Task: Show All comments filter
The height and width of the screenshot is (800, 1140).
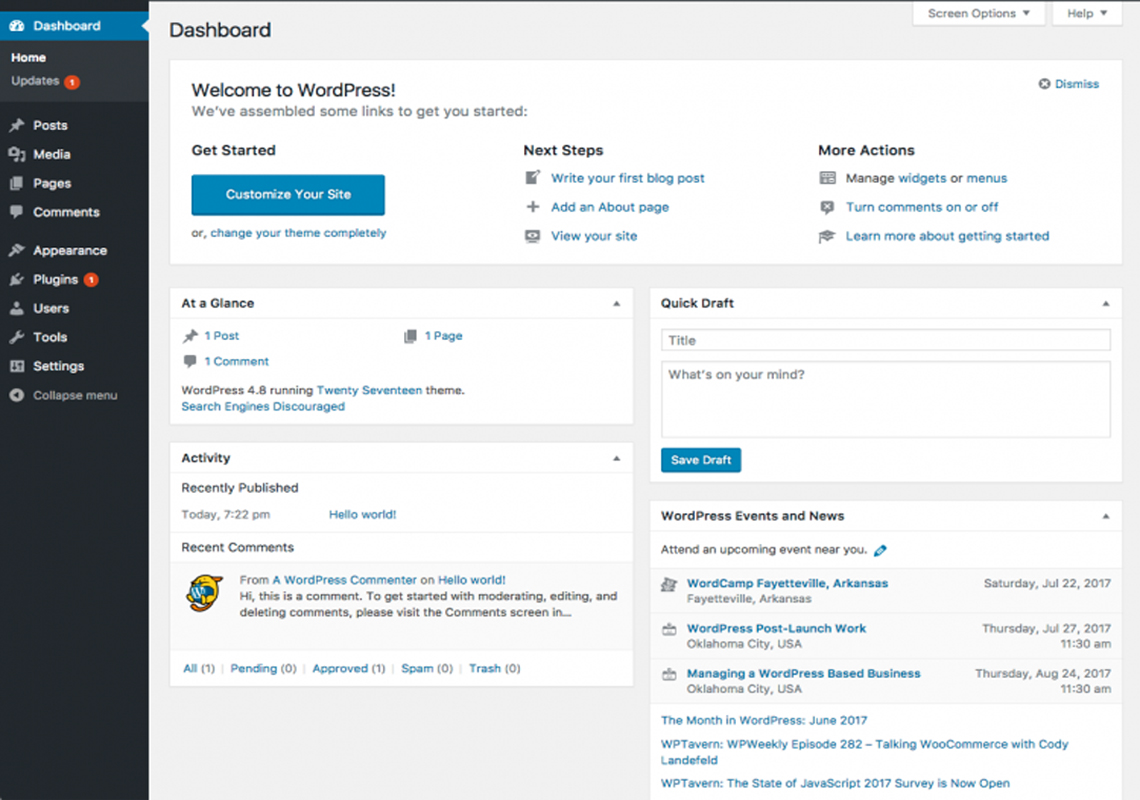Action: click(x=190, y=668)
